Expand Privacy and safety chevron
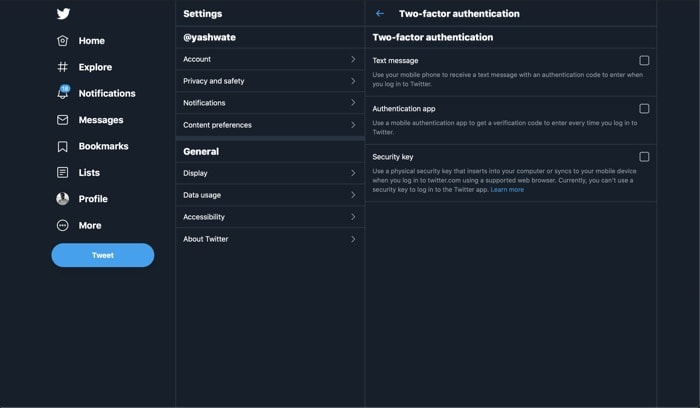The height and width of the screenshot is (408, 700). click(x=353, y=81)
